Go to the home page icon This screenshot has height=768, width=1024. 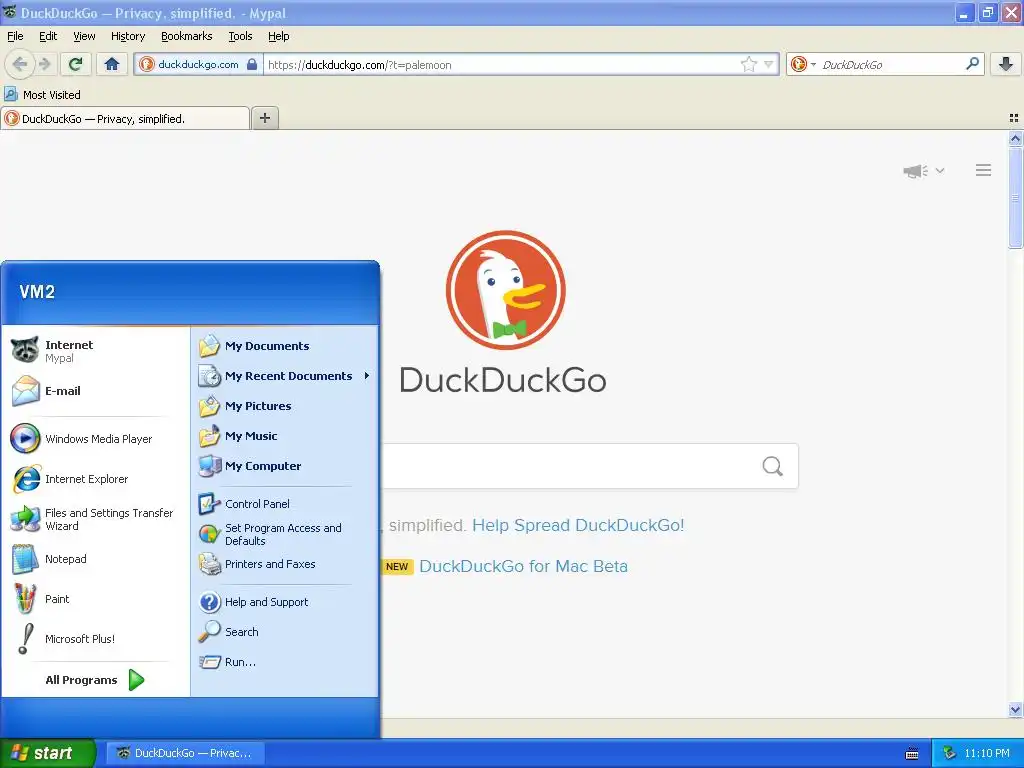coord(112,64)
